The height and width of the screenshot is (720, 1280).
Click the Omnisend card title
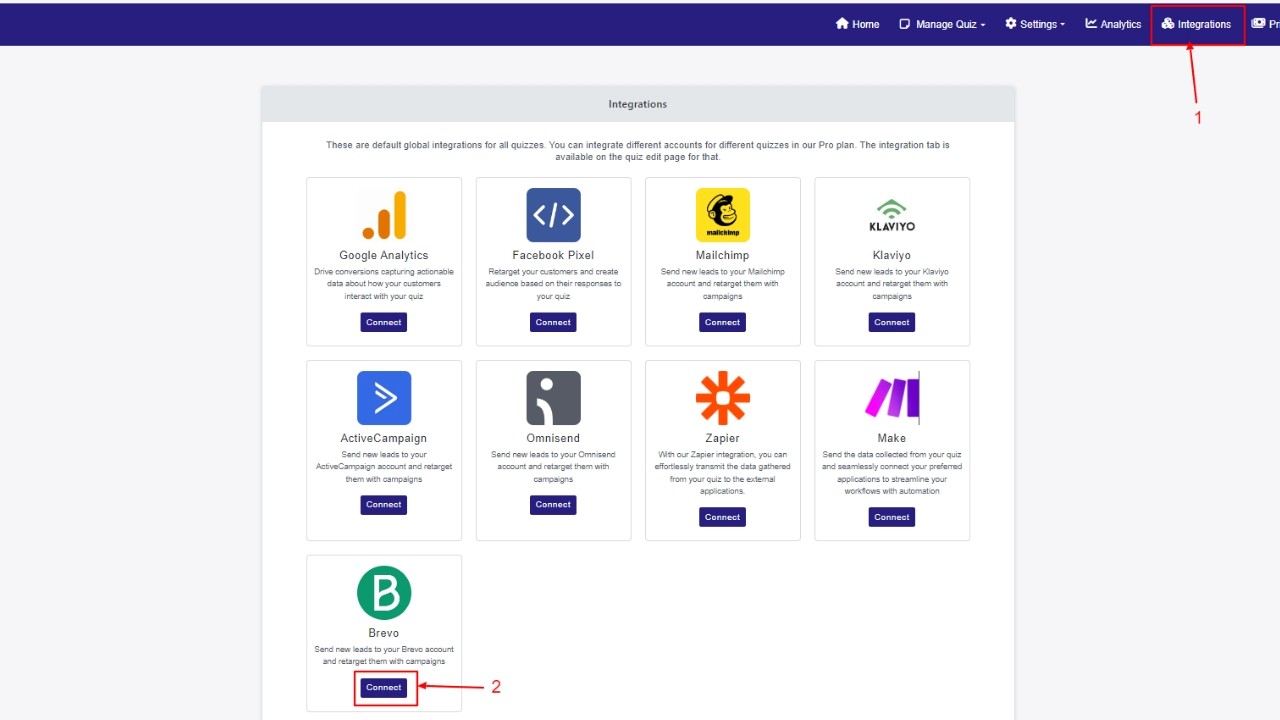click(553, 438)
